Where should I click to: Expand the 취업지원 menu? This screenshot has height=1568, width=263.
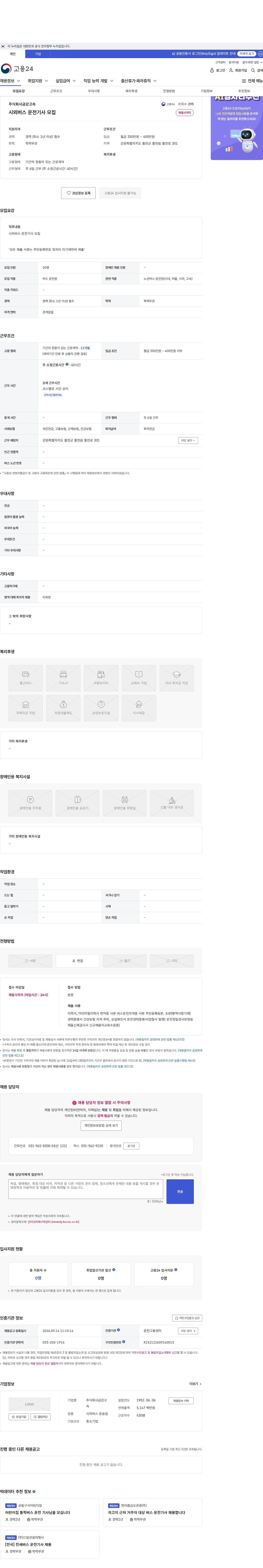[x=38, y=81]
